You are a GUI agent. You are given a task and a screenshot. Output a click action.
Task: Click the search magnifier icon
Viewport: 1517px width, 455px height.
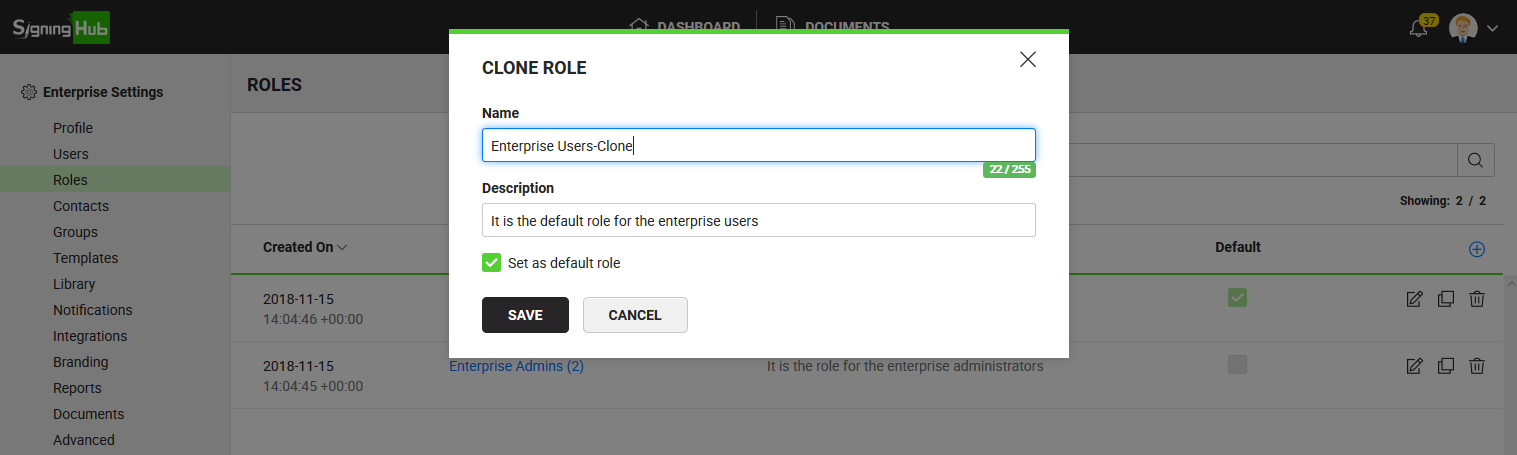pos(1475,160)
